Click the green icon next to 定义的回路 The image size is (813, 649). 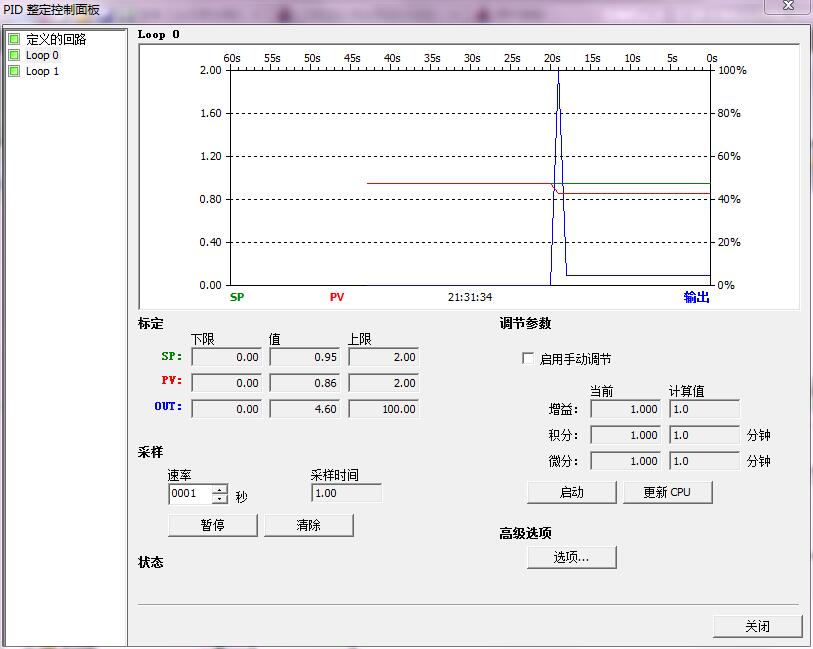(15, 39)
